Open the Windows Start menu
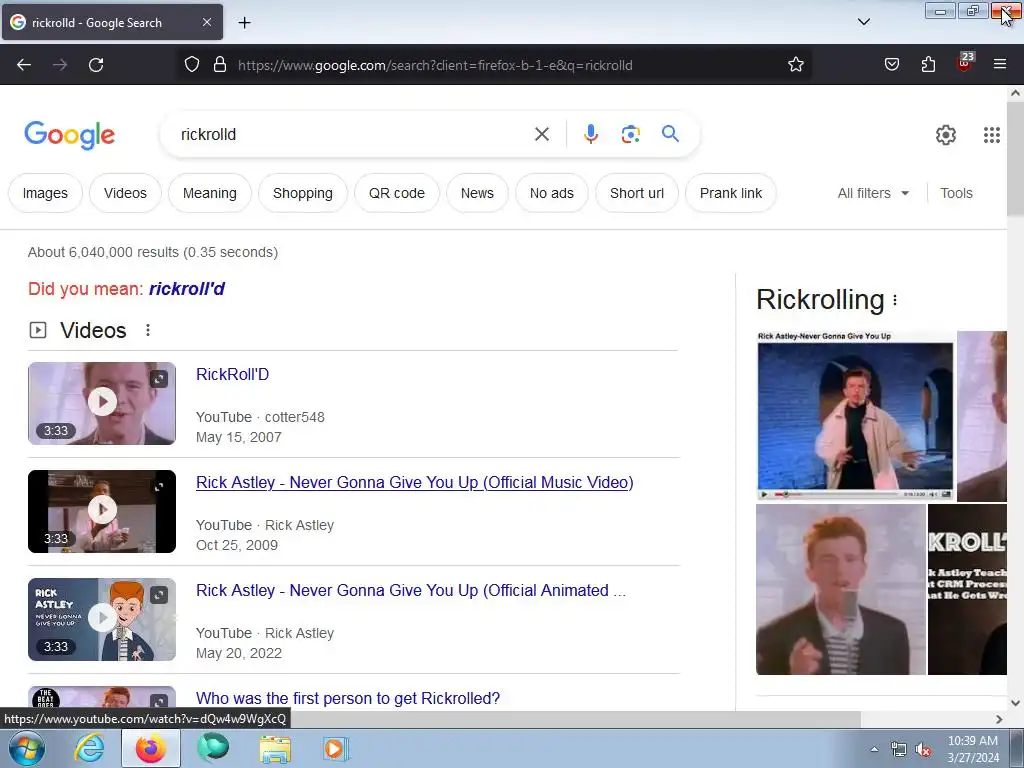The image size is (1024, 768). (26, 749)
